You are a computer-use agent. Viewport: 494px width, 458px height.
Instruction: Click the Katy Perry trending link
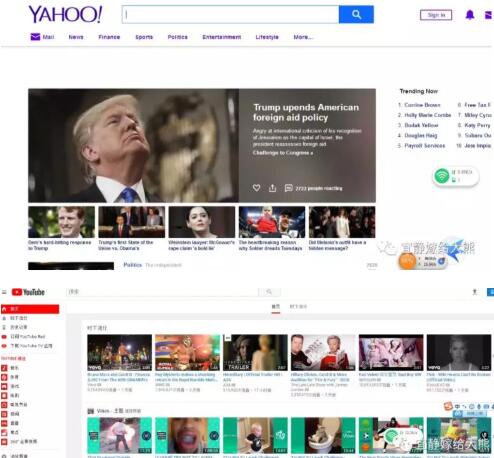[477, 125]
